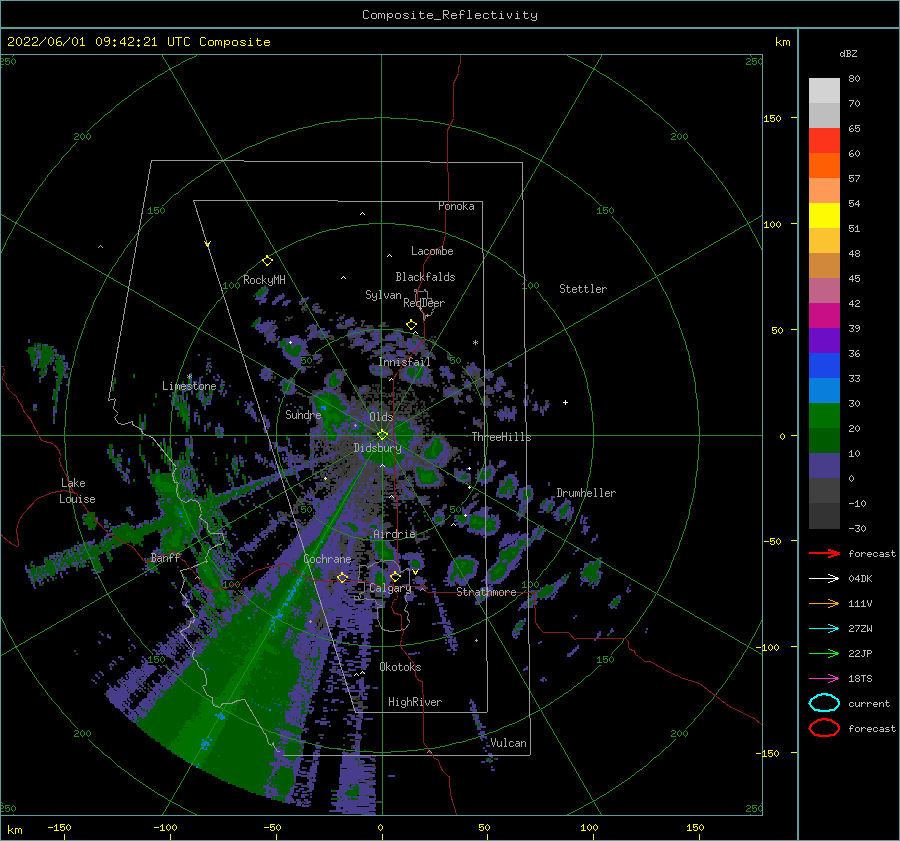Click the white 04DK arrow legend icon

pos(824,579)
